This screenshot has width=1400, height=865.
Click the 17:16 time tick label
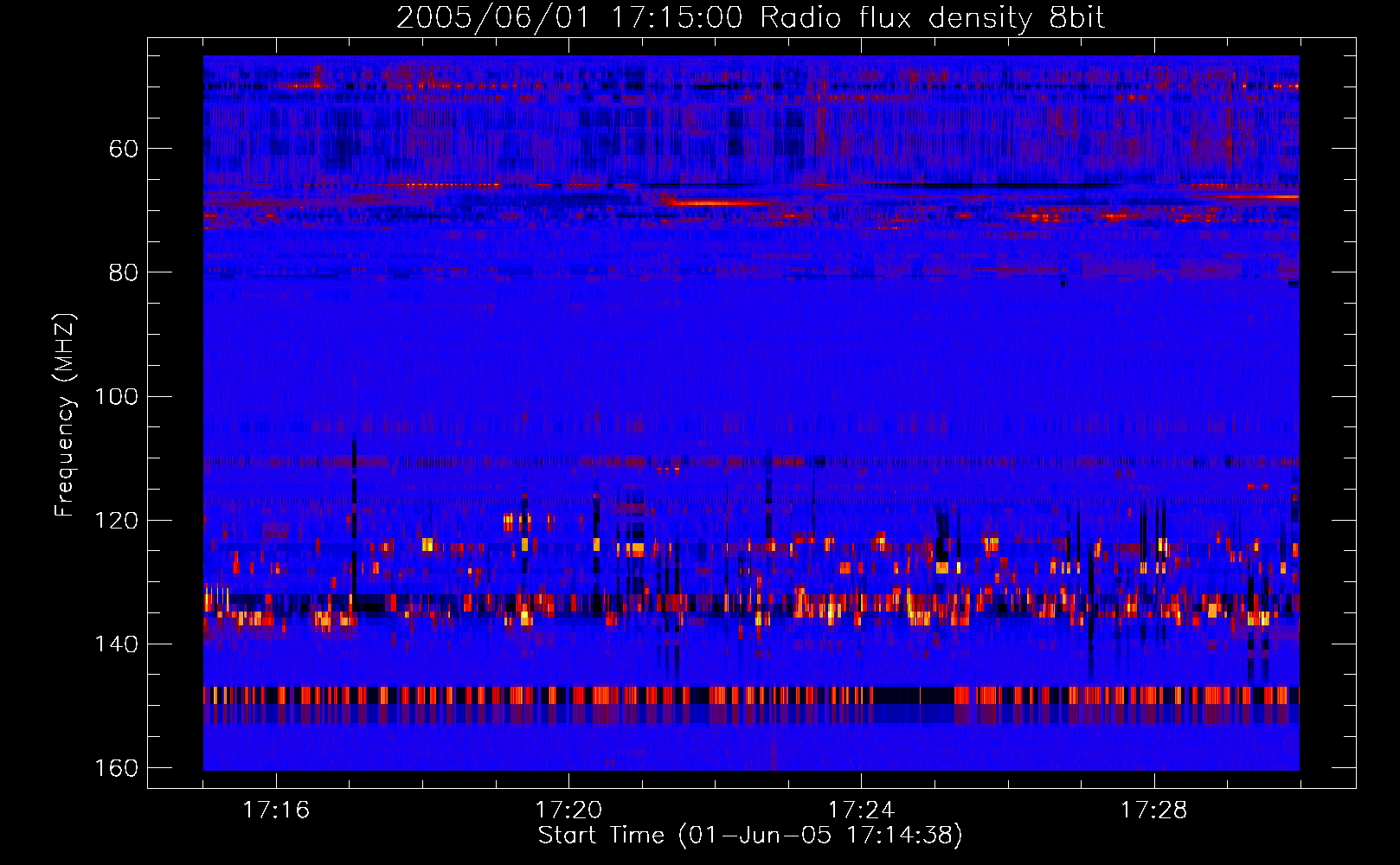[x=276, y=811]
